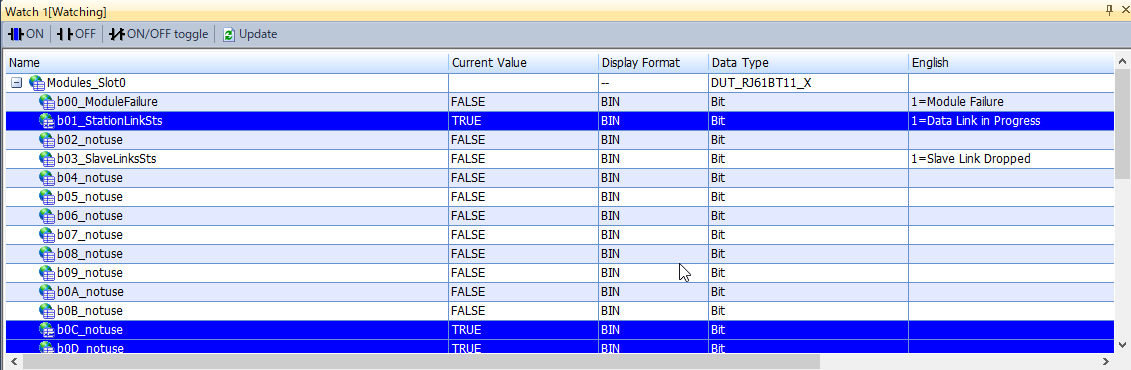Click the Update refresh icon
Viewport: 1131px width, 370px height.
click(x=229, y=35)
